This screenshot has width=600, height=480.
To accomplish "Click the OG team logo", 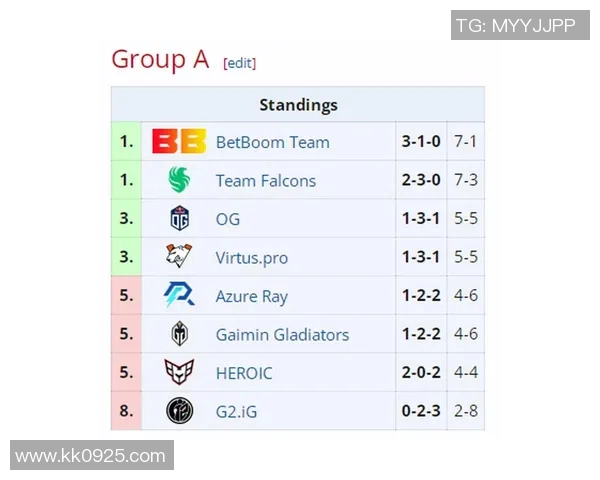I will (x=179, y=219).
